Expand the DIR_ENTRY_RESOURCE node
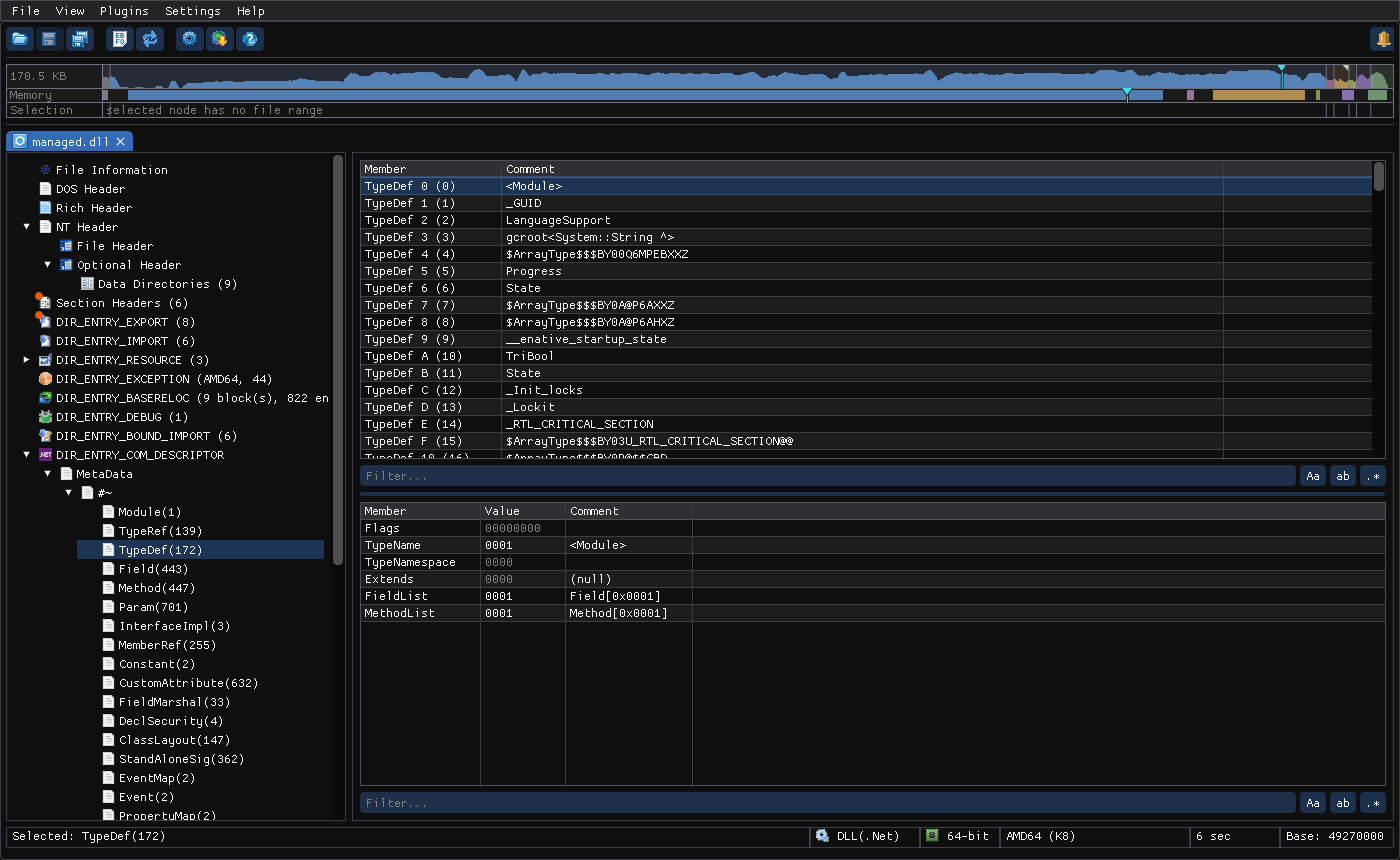 click(27, 360)
